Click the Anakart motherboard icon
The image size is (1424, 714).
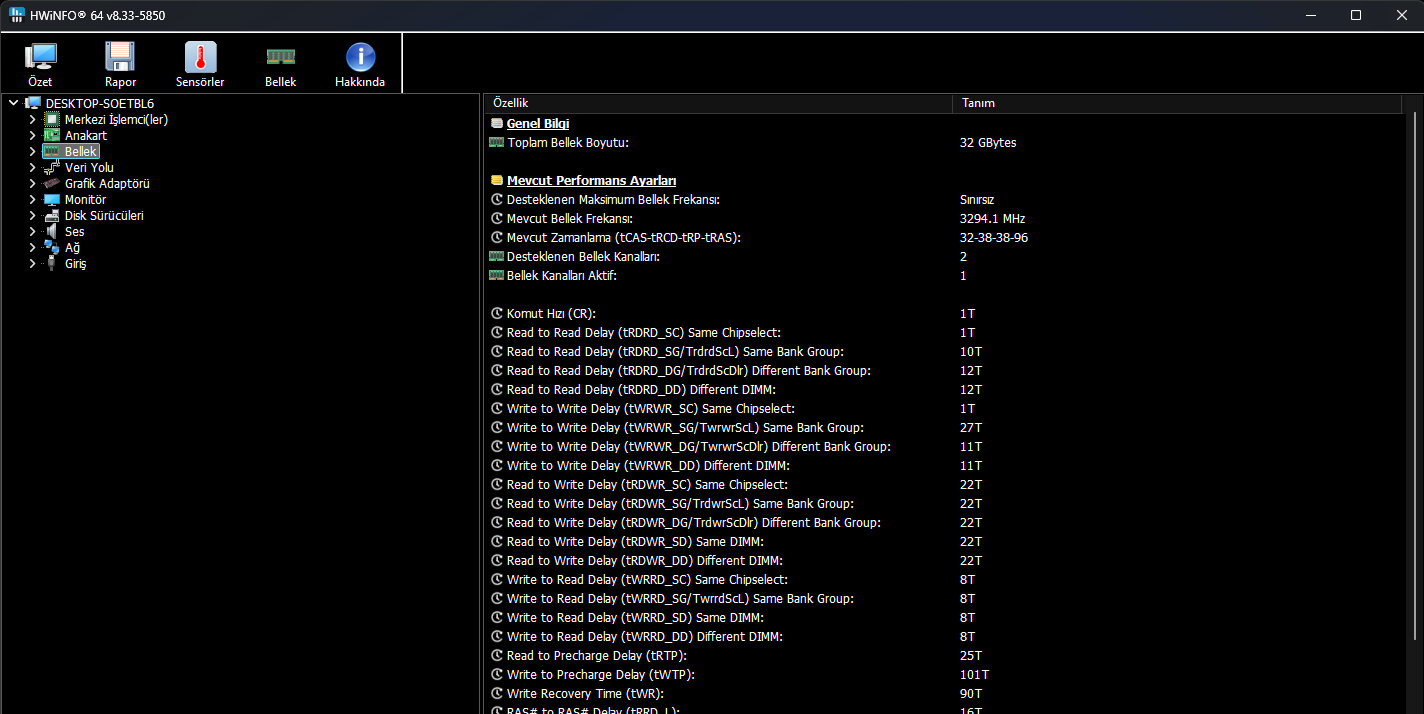[52, 135]
